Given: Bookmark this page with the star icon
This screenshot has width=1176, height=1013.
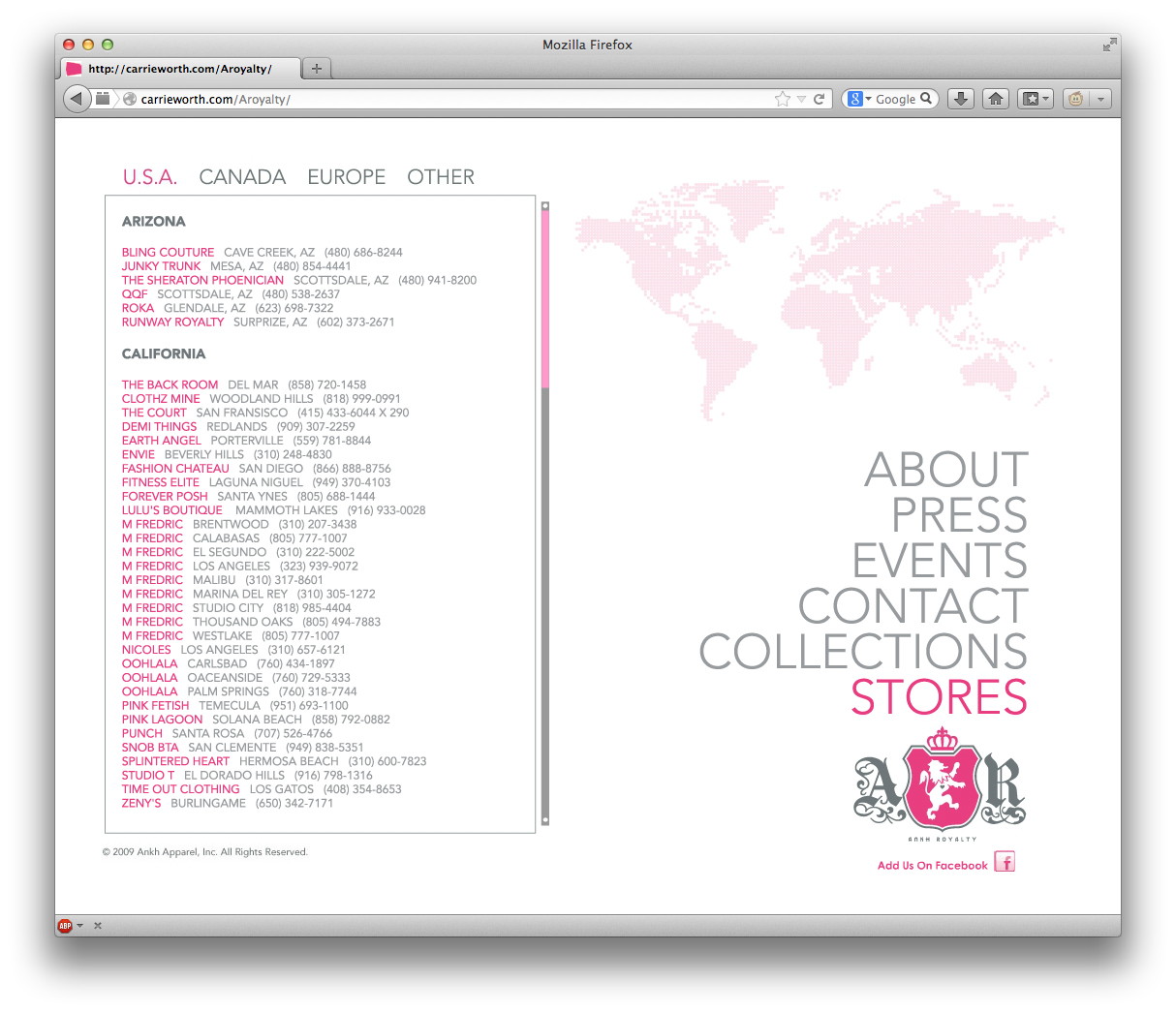Looking at the screenshot, I should pos(783,99).
